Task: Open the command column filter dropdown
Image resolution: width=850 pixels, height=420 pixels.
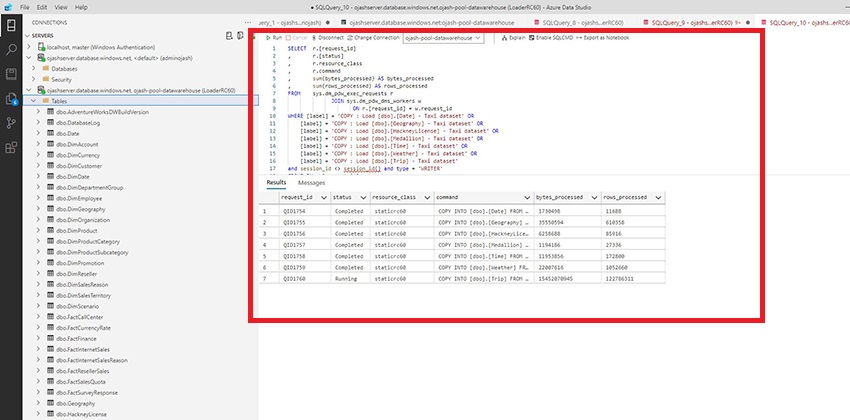Action: click(526, 198)
